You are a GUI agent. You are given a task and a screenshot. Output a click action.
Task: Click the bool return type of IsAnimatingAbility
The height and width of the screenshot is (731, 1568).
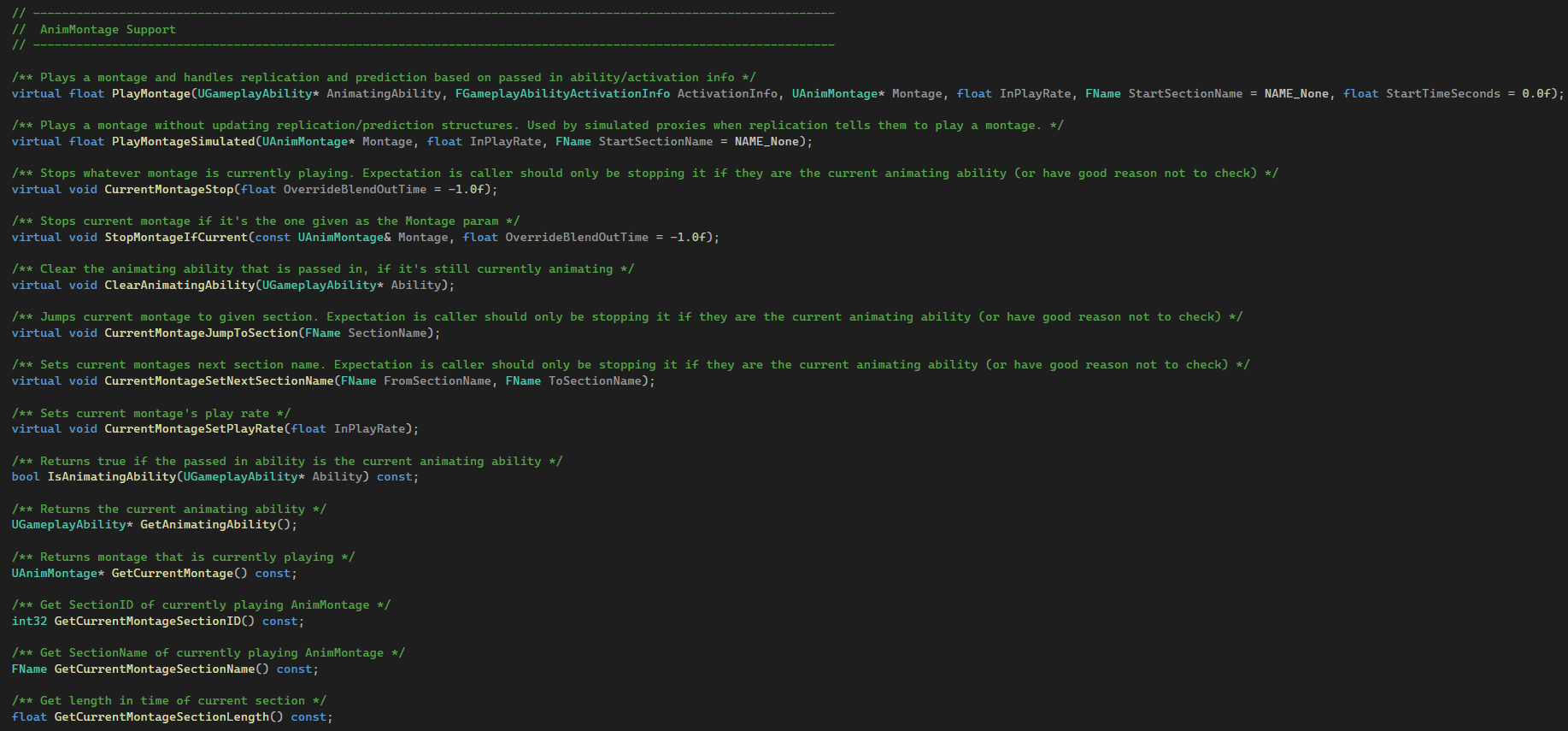pyautogui.click(x=26, y=476)
